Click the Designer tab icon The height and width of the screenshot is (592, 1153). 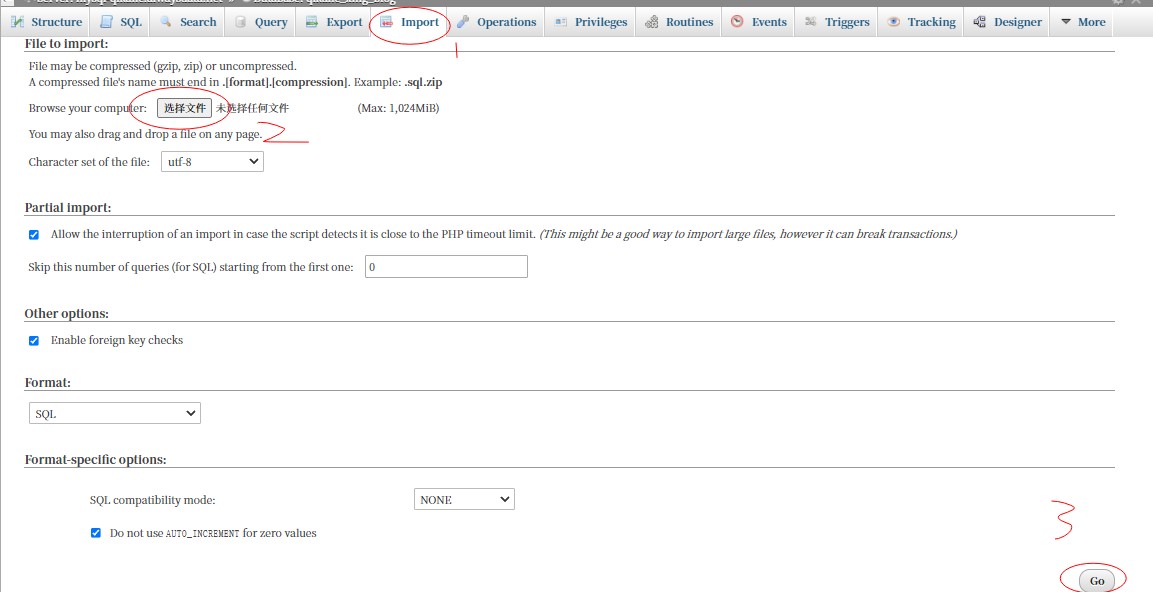pos(980,22)
